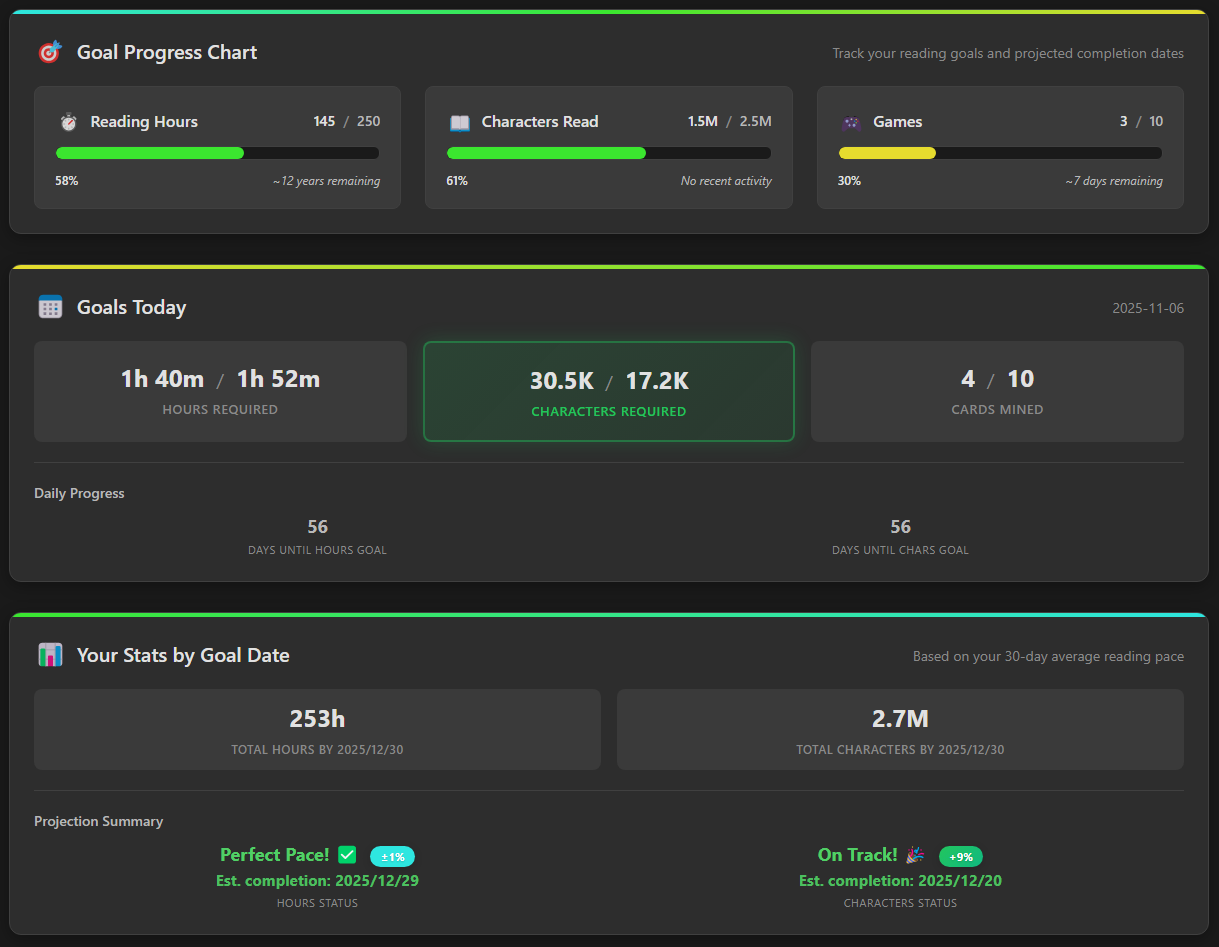
Task: Click the bar chart icon beside Your Stats
Action: [x=50, y=655]
